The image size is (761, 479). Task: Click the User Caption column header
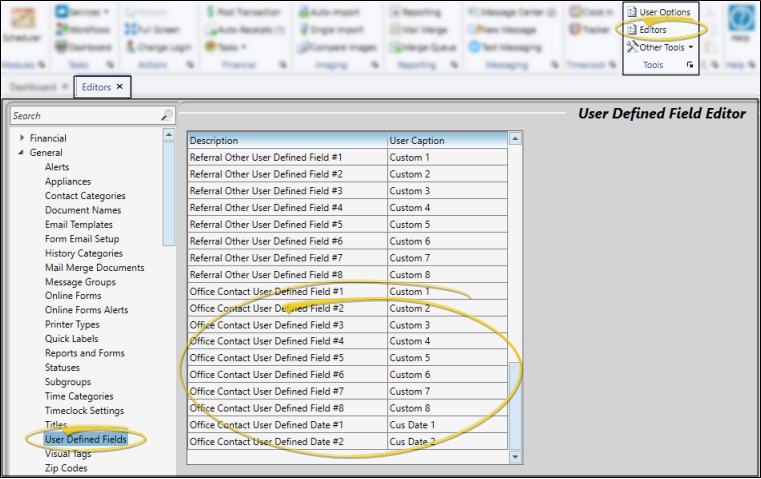pos(446,141)
